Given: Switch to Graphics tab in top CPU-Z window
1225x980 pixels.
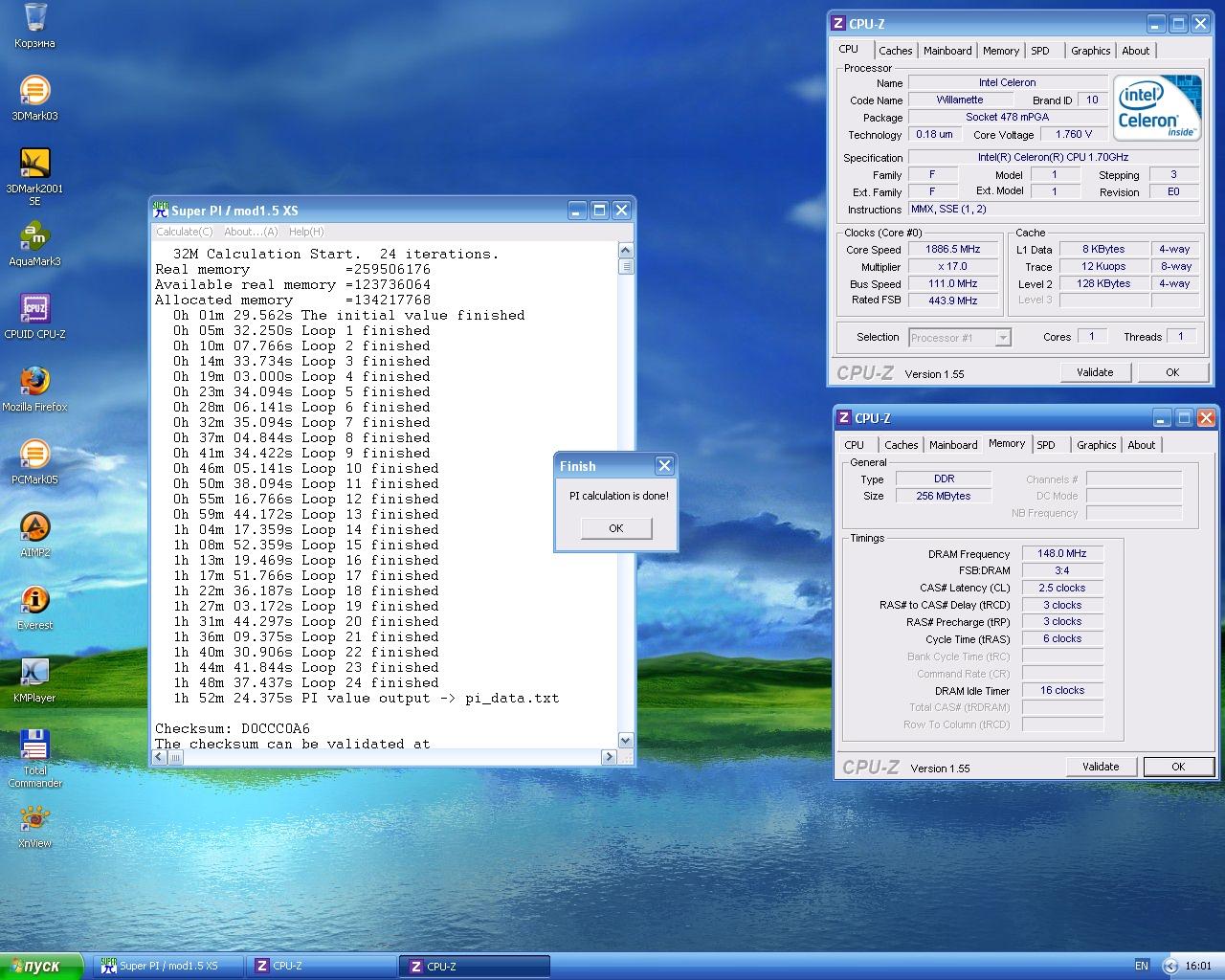Looking at the screenshot, I should pos(1091,51).
